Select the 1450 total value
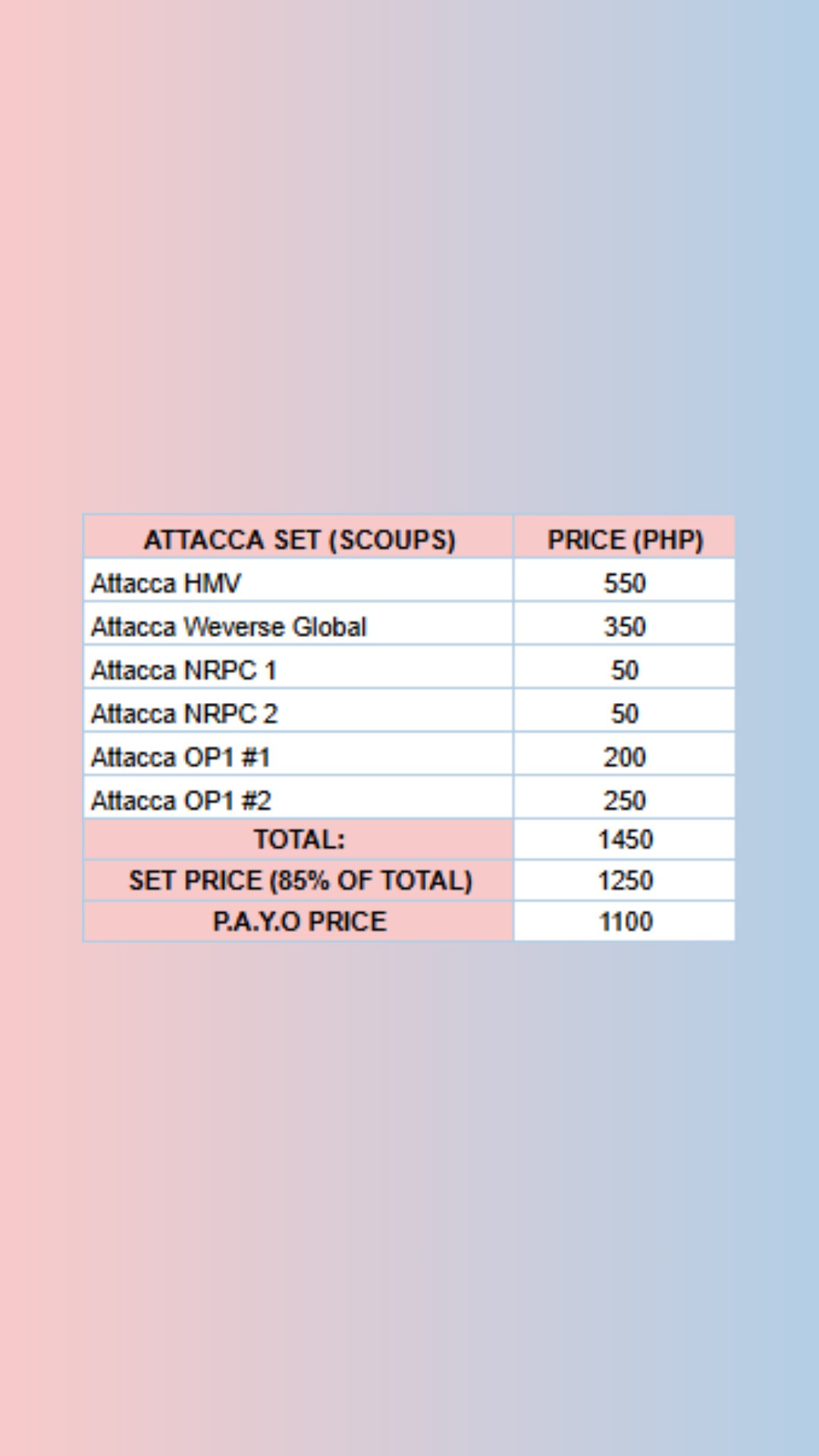This screenshot has width=819, height=1456. [x=625, y=839]
